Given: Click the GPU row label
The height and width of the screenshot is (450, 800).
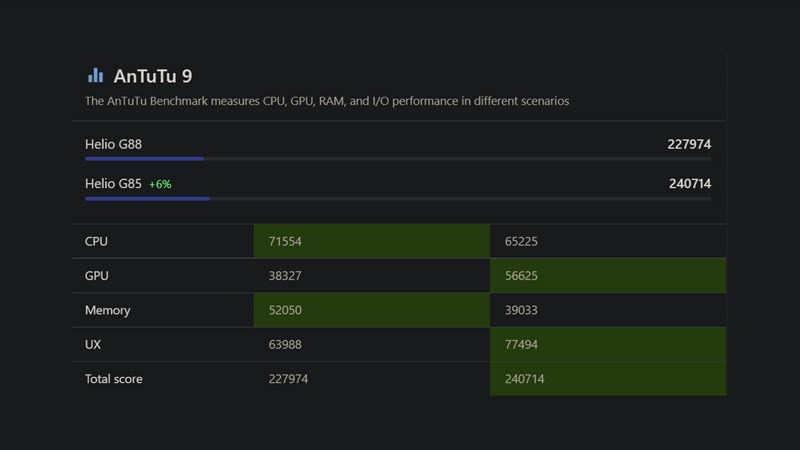Looking at the screenshot, I should click(97, 275).
